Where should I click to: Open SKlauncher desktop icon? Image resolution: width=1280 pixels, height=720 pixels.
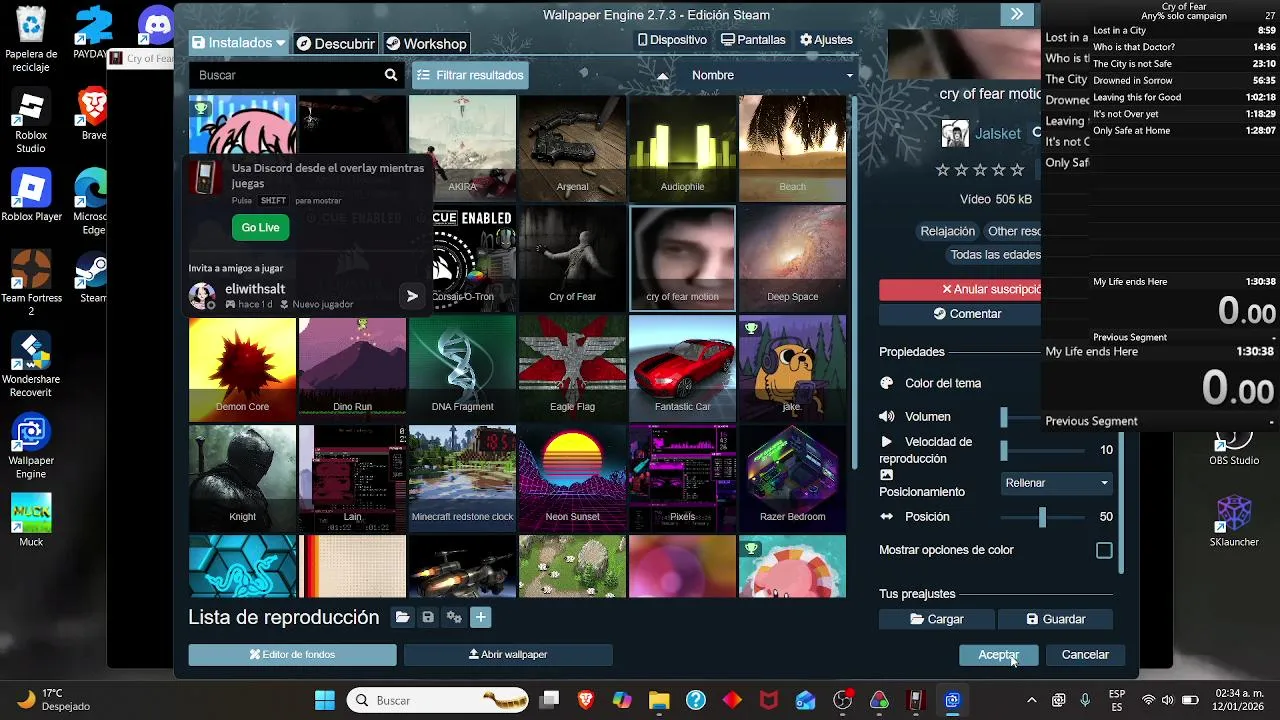1234,520
